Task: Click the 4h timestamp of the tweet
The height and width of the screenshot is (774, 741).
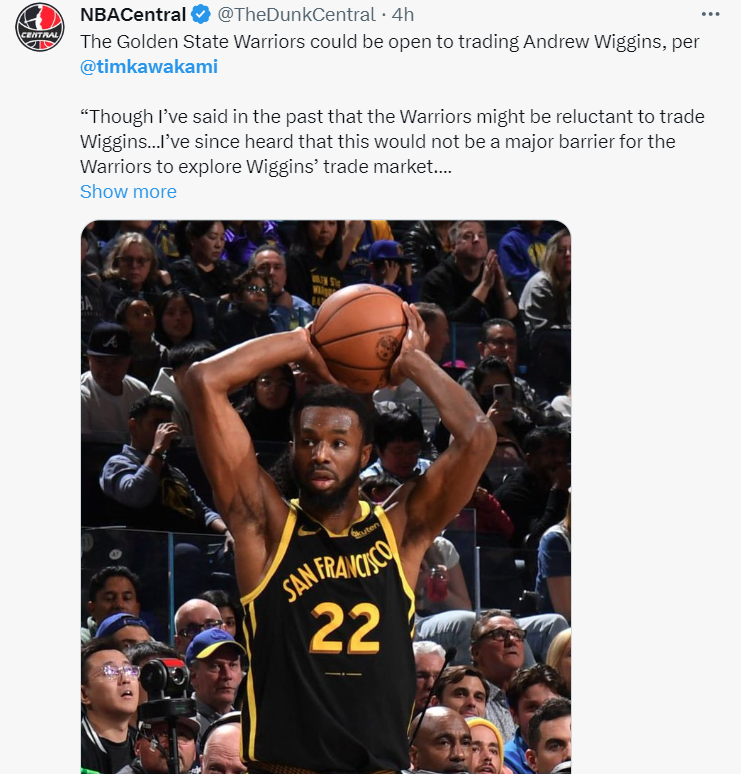Action: (403, 15)
